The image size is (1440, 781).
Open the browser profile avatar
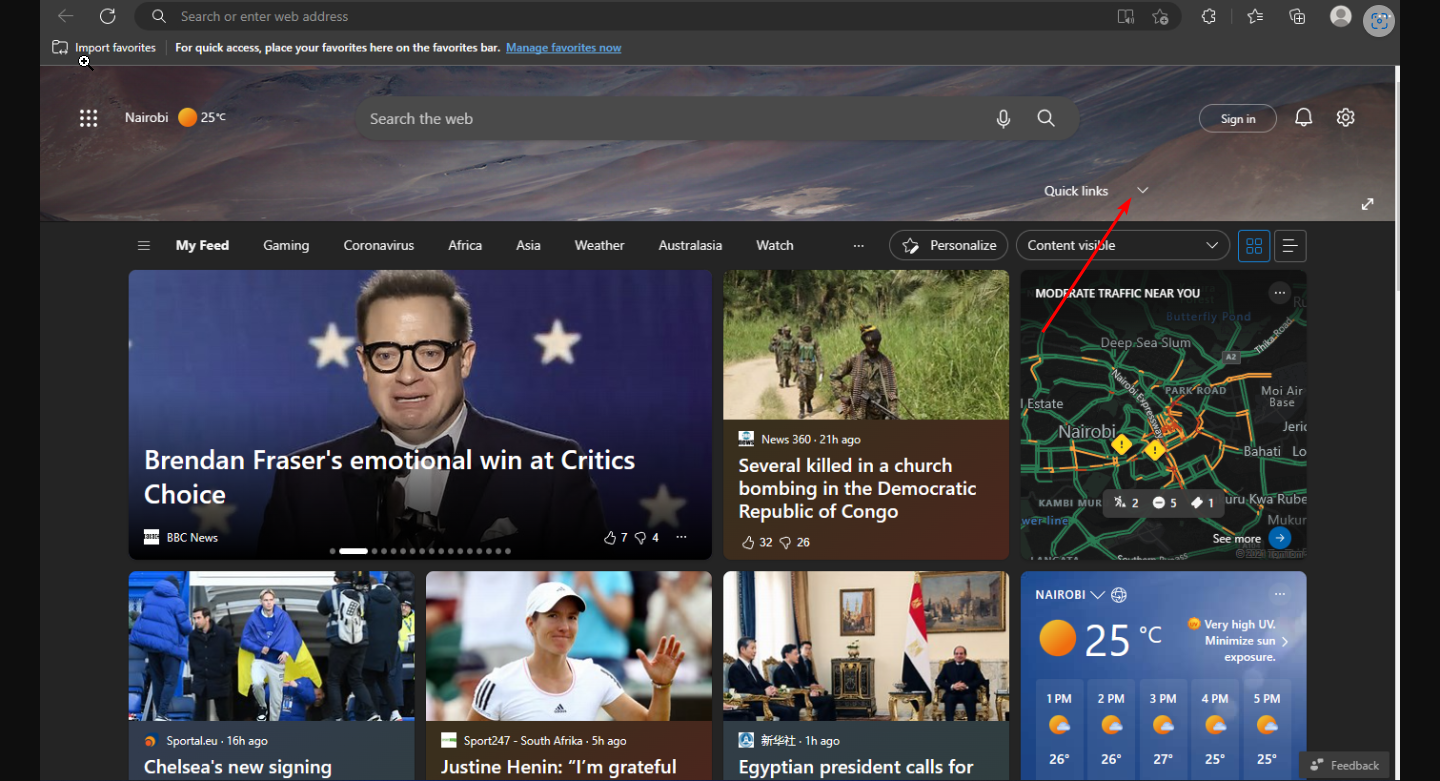tap(1341, 16)
